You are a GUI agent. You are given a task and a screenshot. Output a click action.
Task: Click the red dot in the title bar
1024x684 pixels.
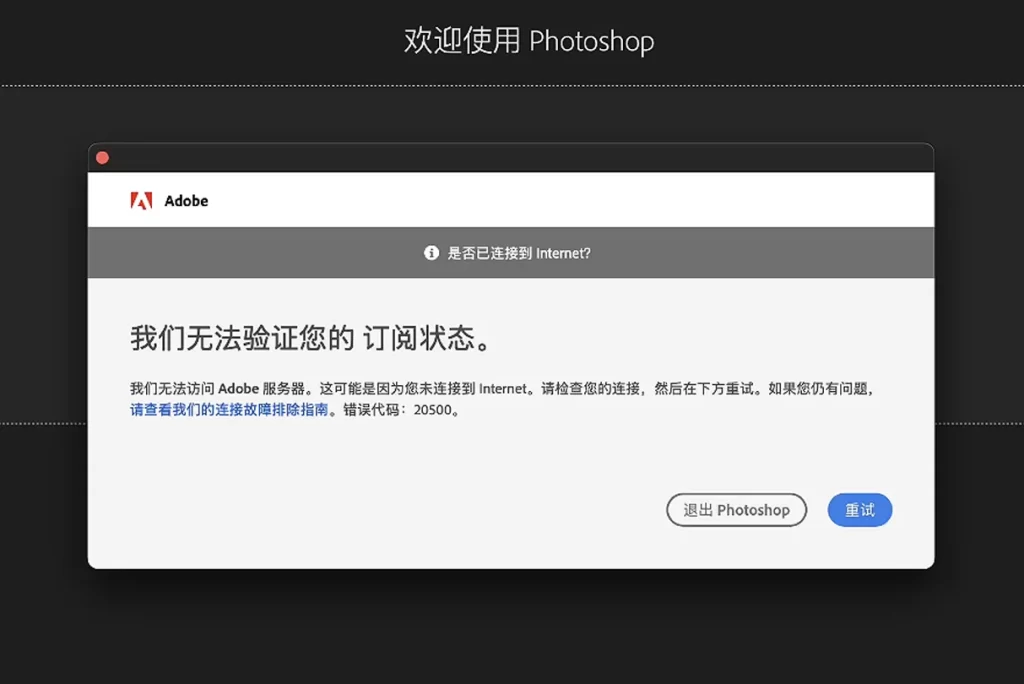click(x=102, y=157)
